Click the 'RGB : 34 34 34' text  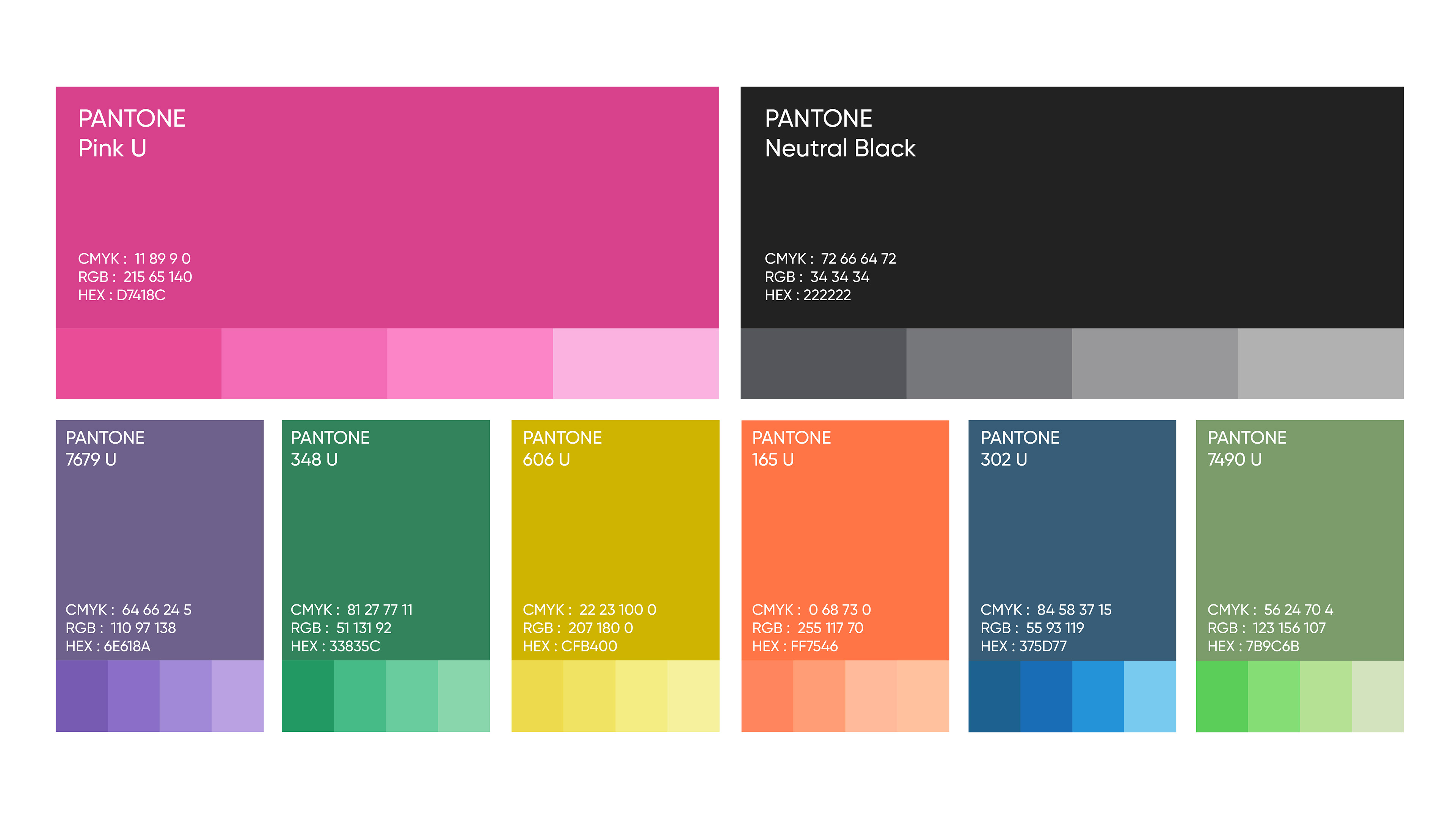click(817, 277)
